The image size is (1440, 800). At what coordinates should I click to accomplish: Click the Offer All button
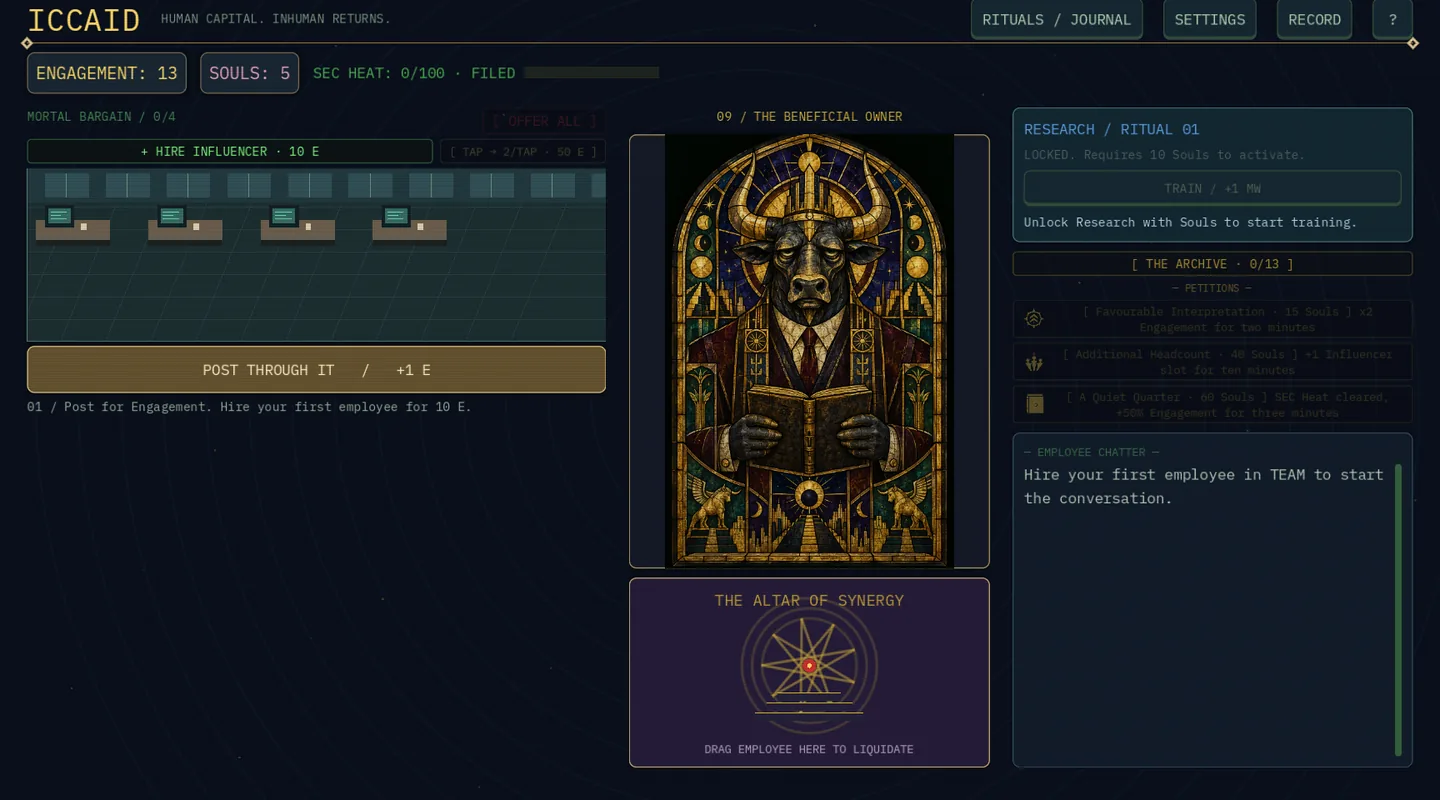[544, 121]
